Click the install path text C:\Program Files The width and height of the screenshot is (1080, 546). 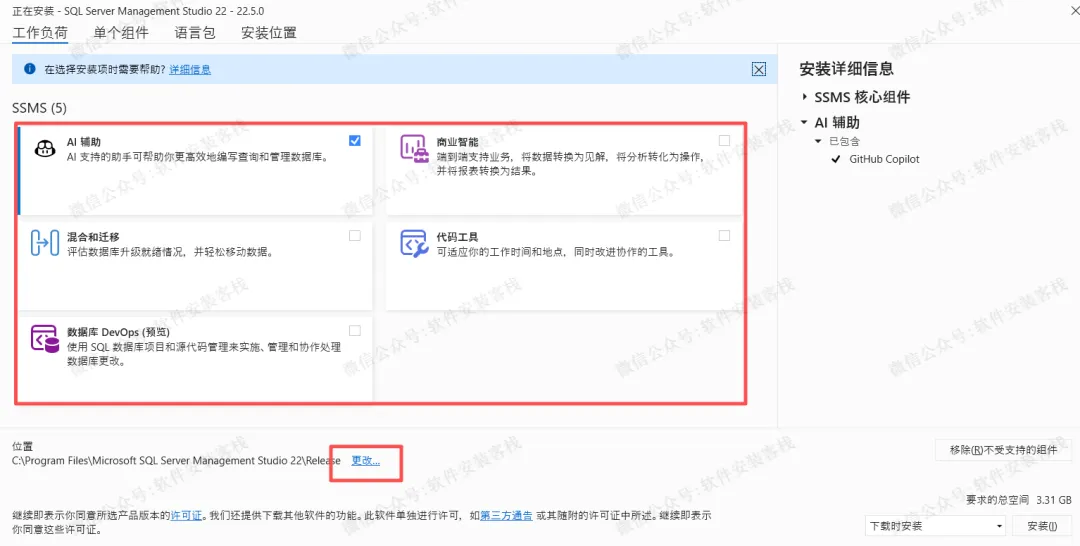[x=176, y=461]
